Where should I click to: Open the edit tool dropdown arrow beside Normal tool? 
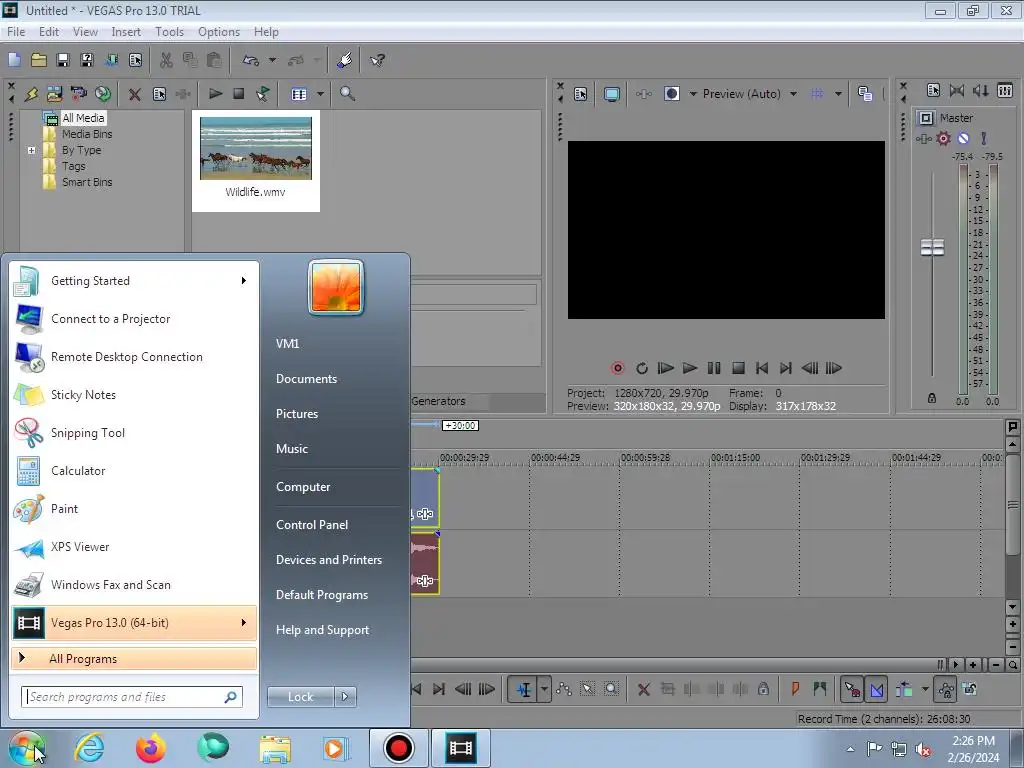[544, 689]
